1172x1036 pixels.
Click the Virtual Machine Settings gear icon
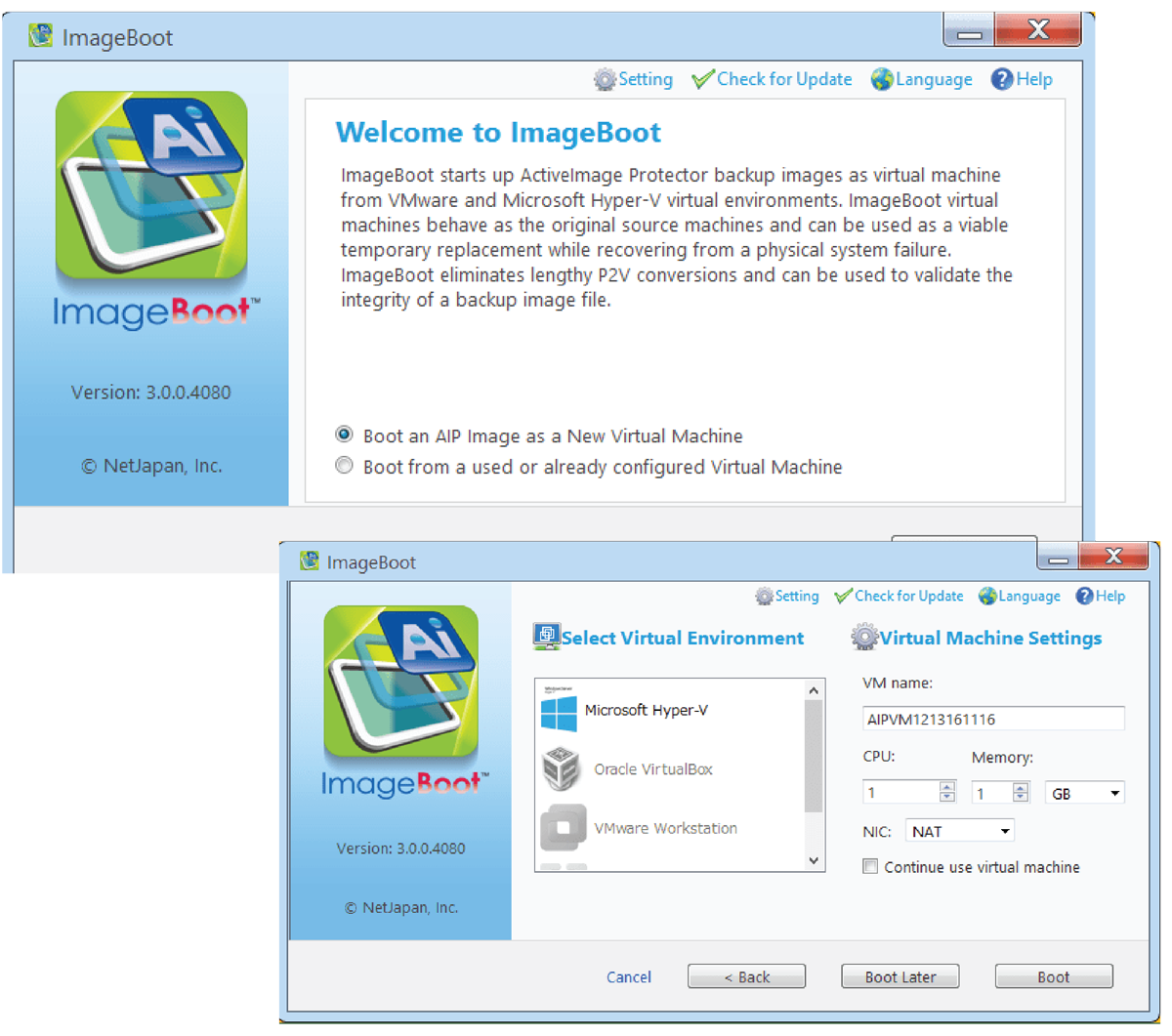(x=863, y=637)
